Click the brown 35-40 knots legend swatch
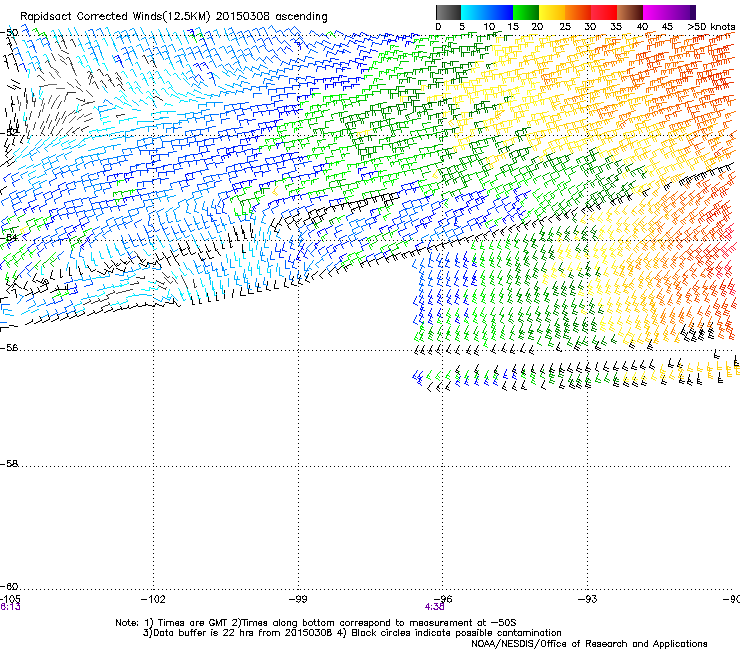This screenshot has width=740, height=650. (630, 12)
